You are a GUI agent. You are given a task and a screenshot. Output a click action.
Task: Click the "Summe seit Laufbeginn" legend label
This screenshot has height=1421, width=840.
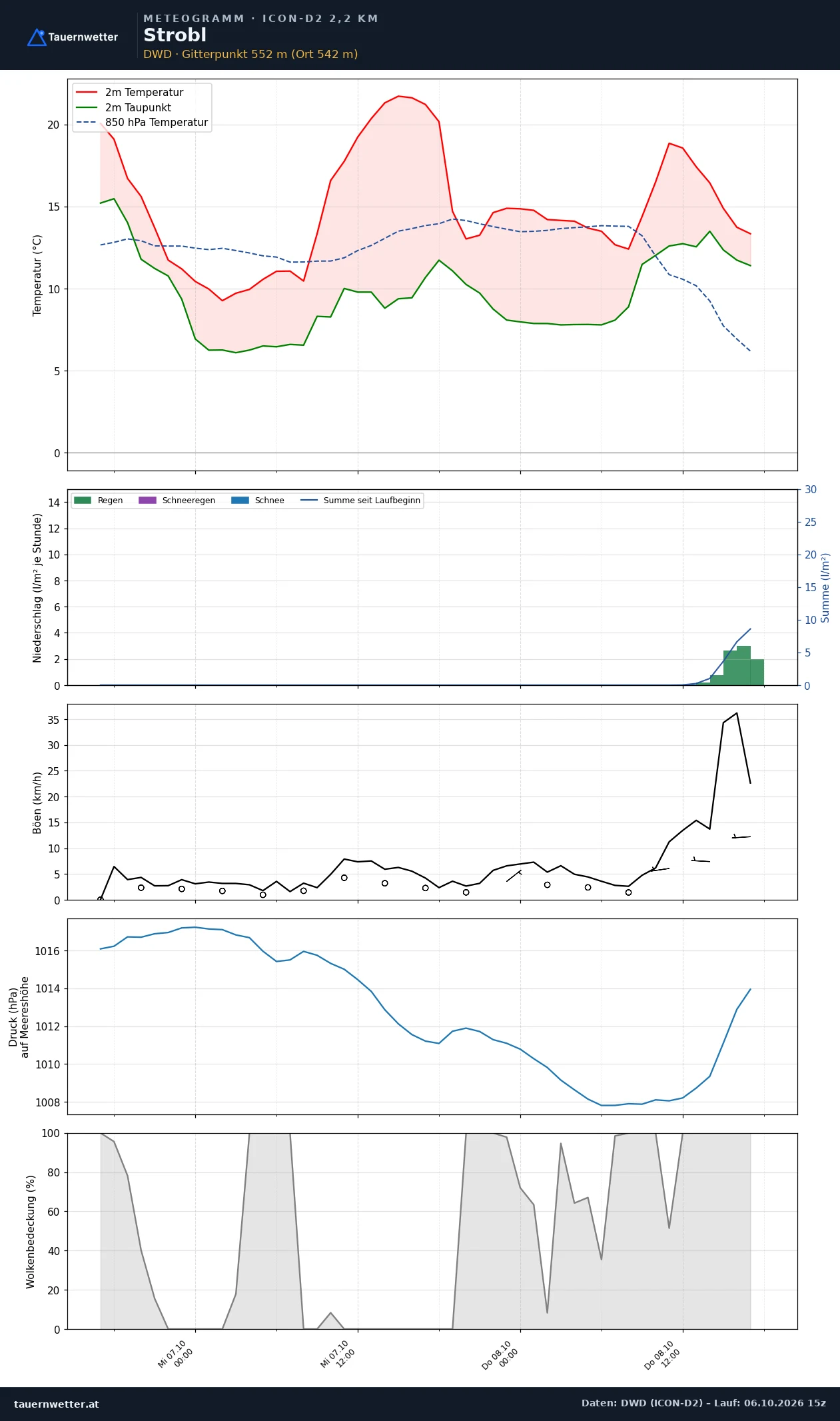372,501
